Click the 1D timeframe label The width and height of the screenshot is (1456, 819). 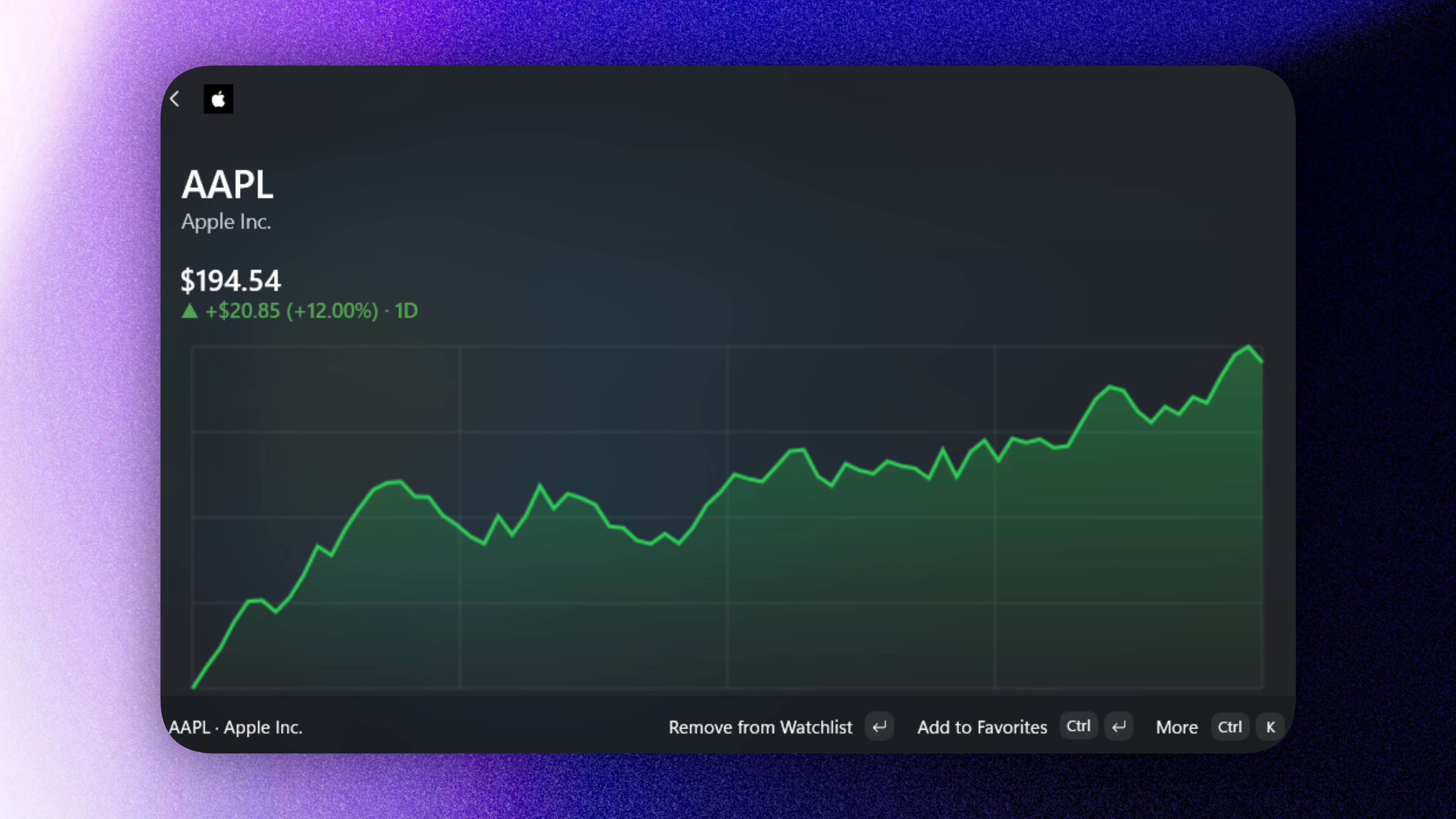[x=406, y=311]
